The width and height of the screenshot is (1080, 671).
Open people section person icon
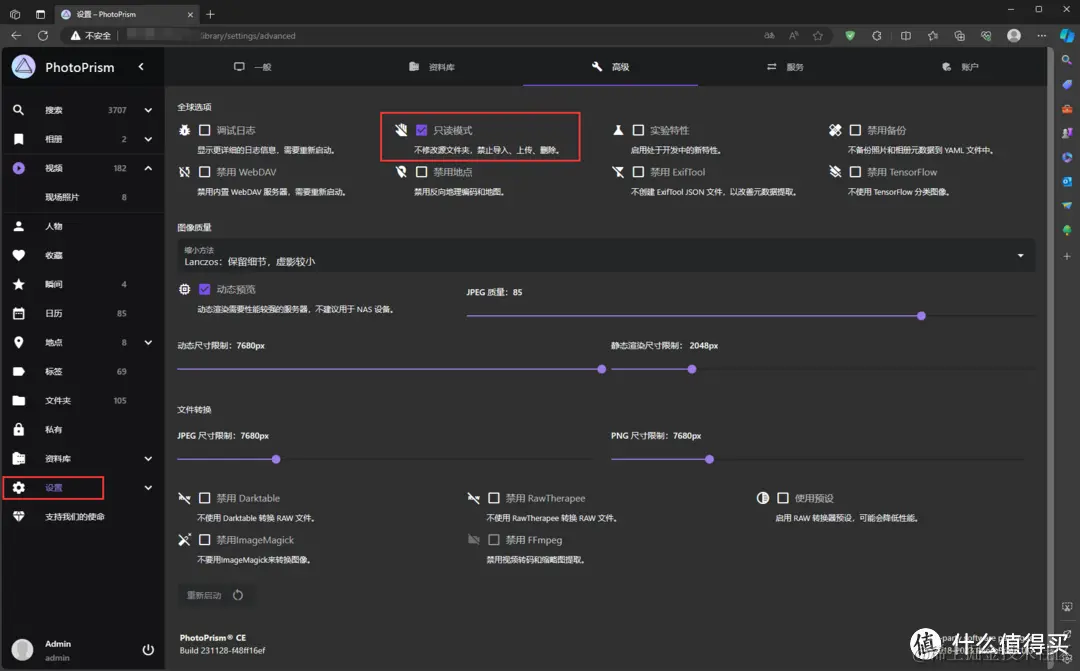(x=19, y=226)
